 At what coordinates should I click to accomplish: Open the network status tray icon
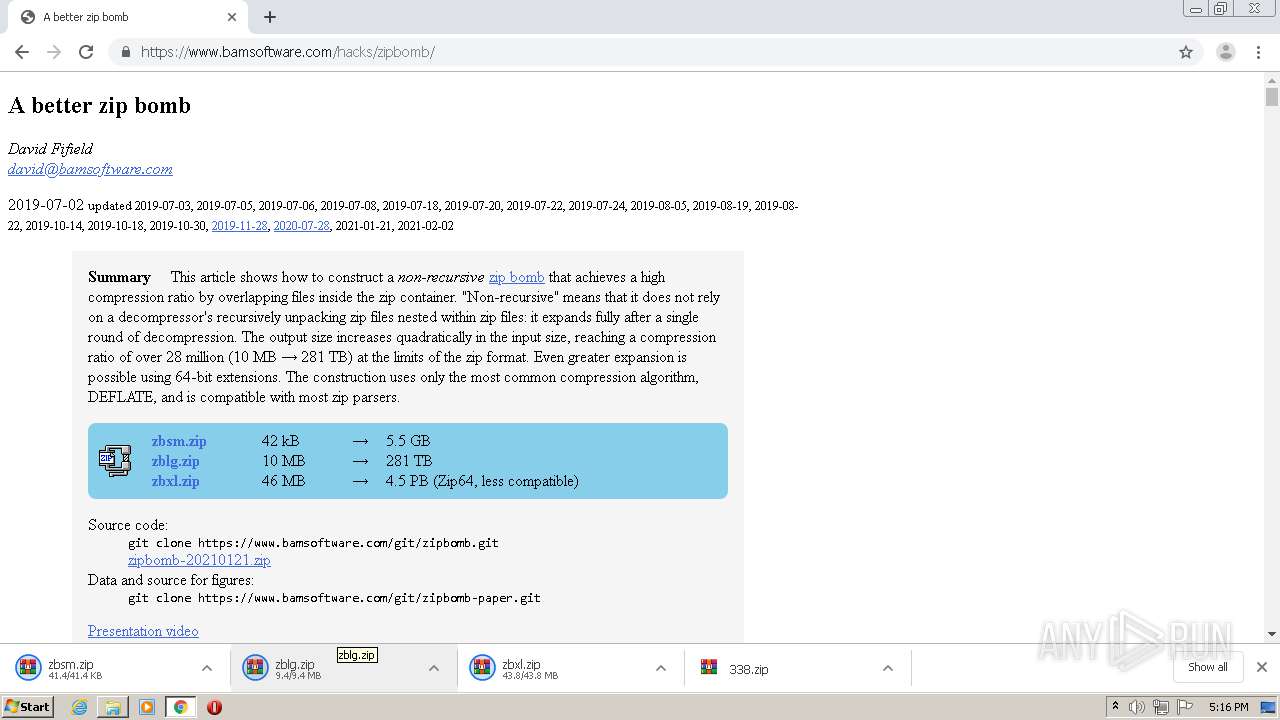pyautogui.click(x=1161, y=707)
